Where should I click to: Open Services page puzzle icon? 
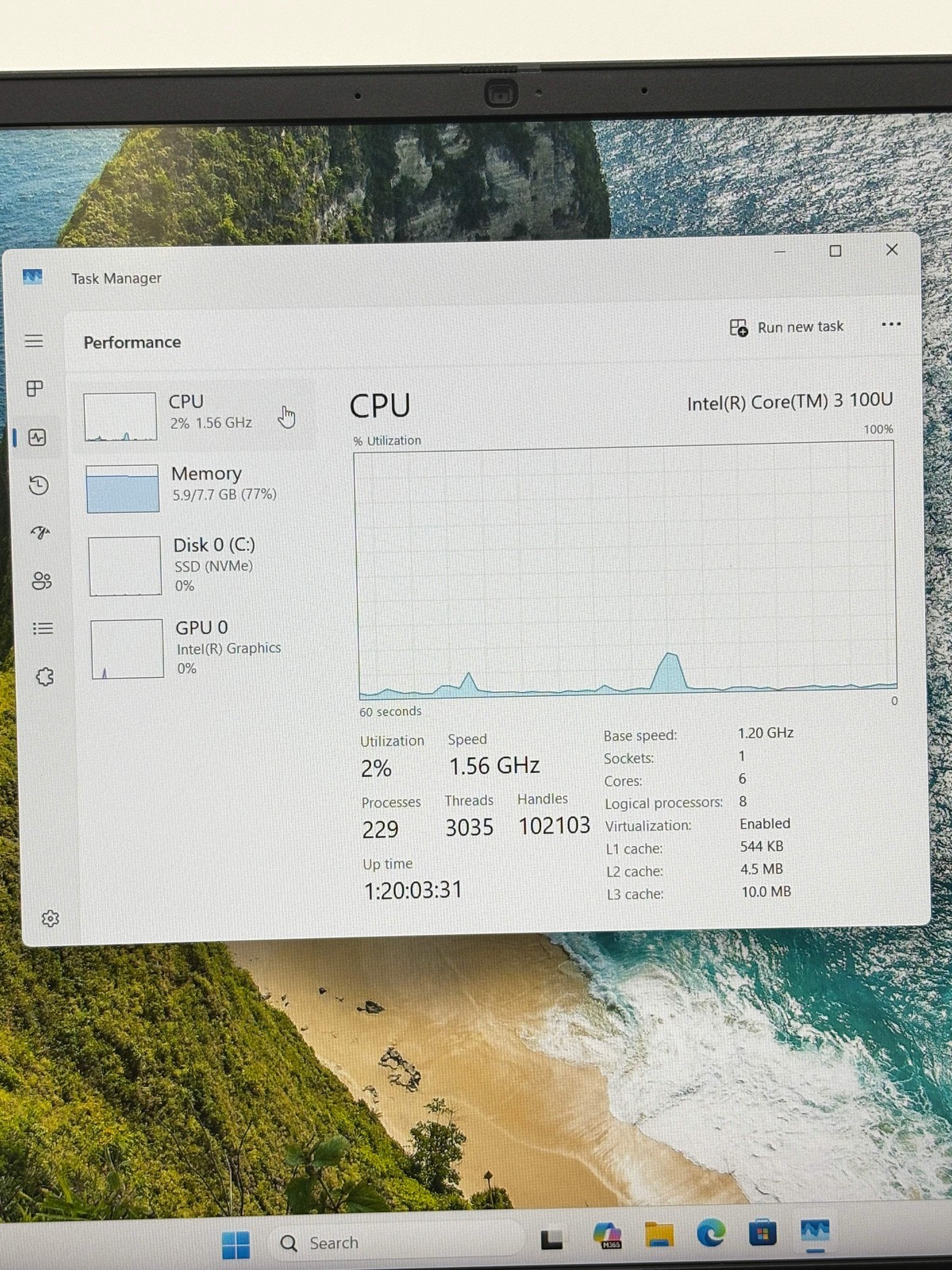click(45, 676)
